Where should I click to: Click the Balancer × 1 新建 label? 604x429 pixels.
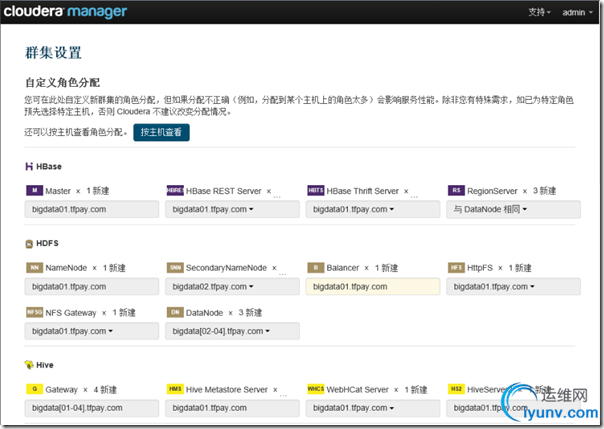362,268
